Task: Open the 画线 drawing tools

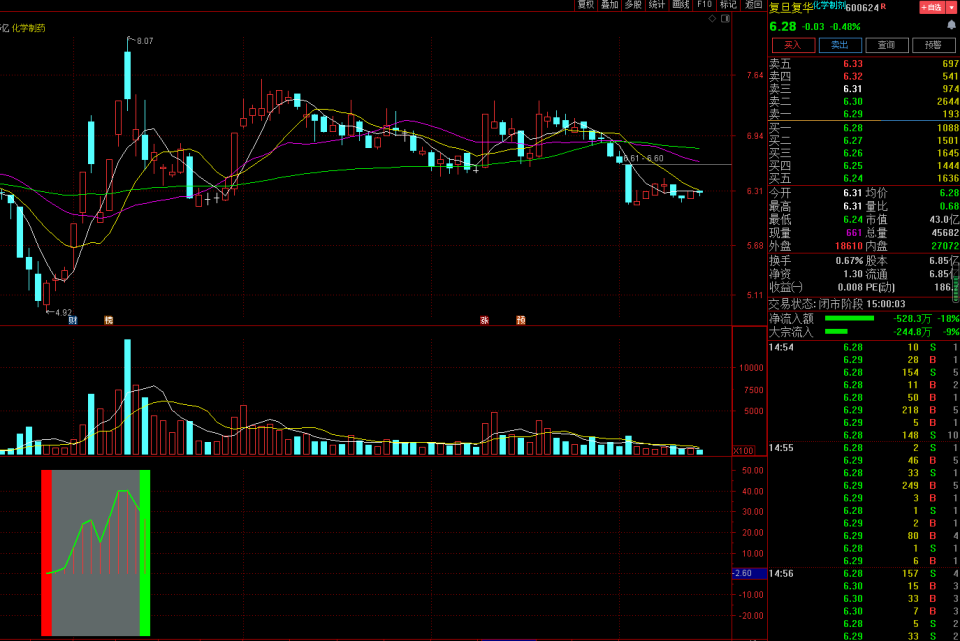Action: pyautogui.click(x=681, y=5)
